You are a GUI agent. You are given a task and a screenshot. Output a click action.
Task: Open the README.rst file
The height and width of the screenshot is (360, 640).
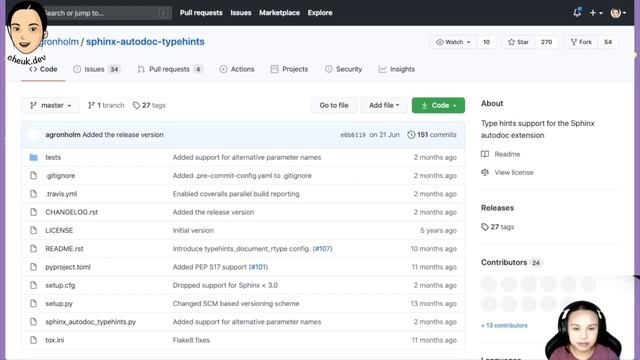(64, 249)
